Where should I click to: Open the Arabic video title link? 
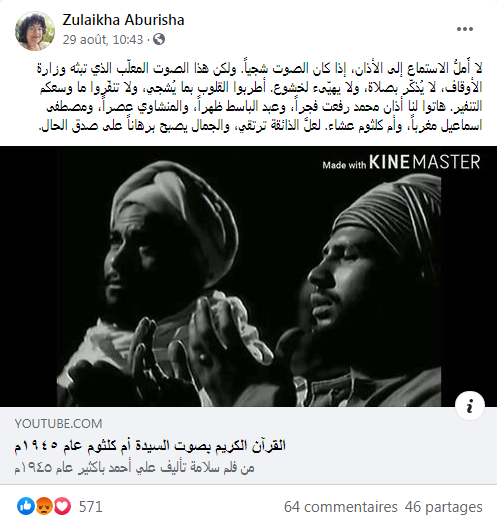point(150,445)
